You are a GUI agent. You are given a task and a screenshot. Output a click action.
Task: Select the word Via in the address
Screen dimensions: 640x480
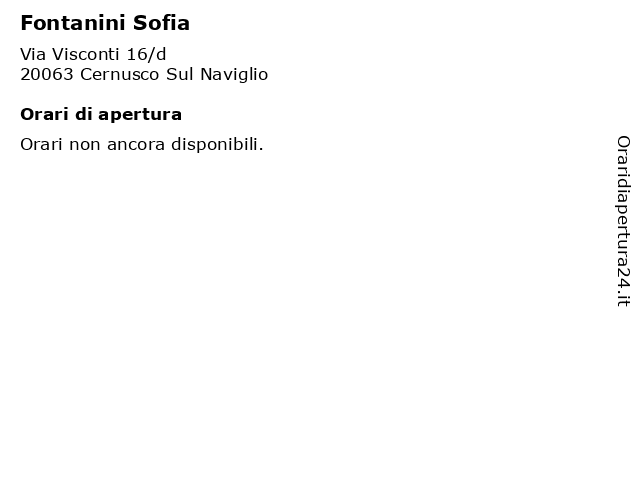point(33,54)
